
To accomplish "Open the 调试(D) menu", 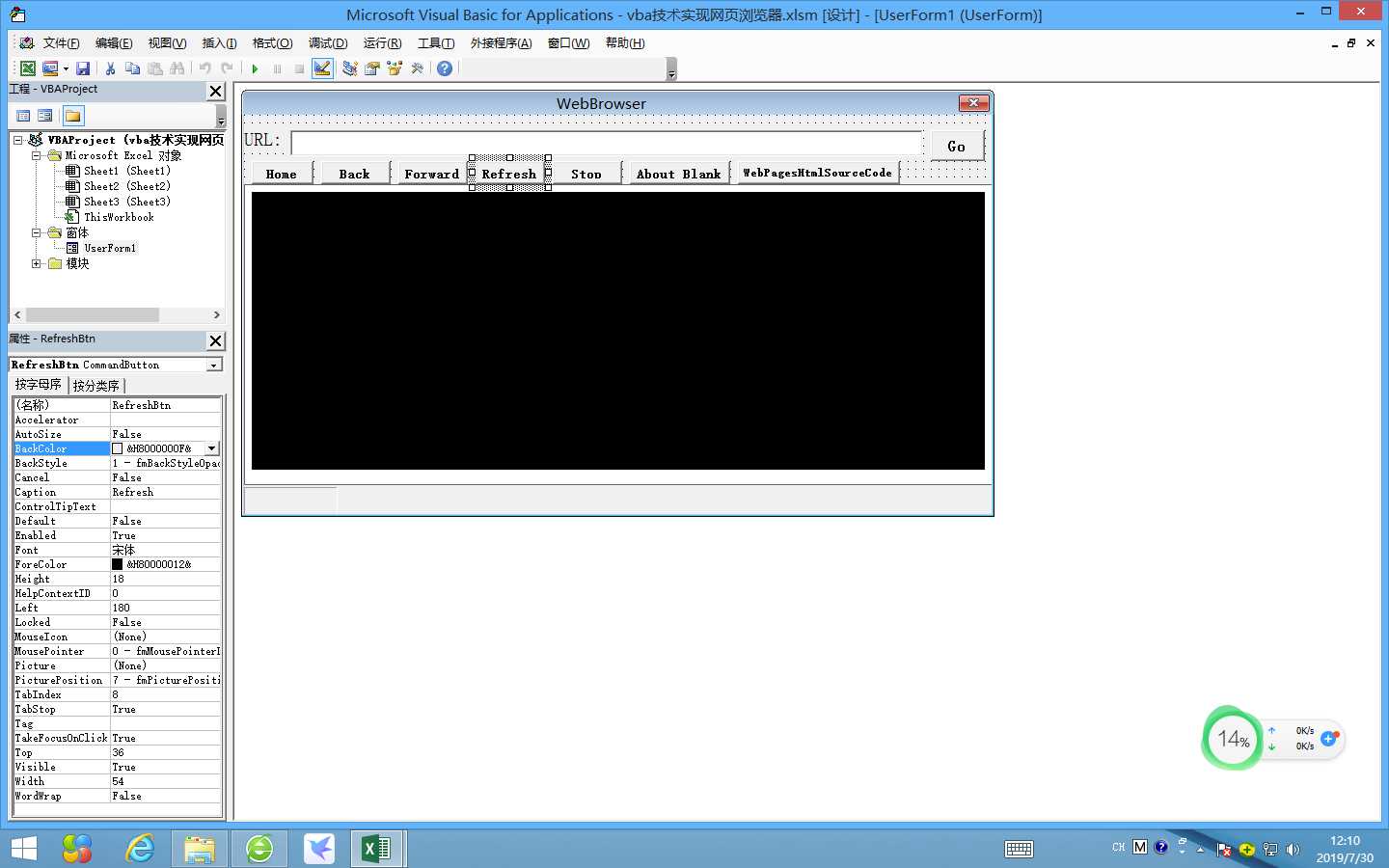I will click(328, 43).
